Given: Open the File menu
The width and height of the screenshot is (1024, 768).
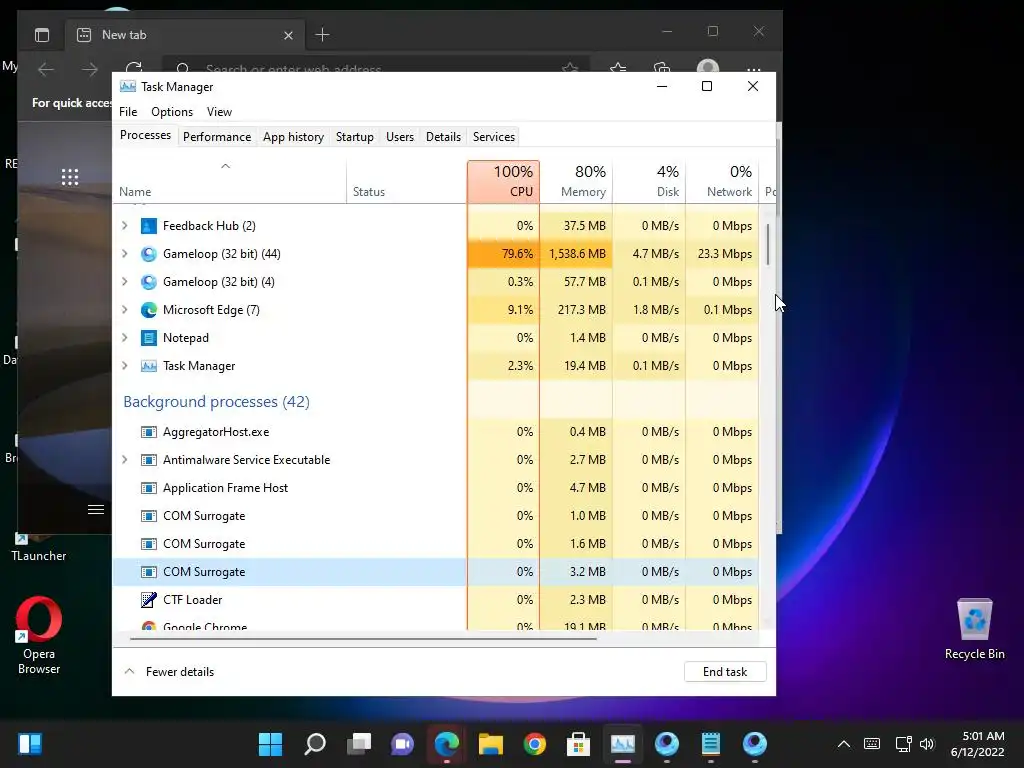Looking at the screenshot, I should click(128, 112).
